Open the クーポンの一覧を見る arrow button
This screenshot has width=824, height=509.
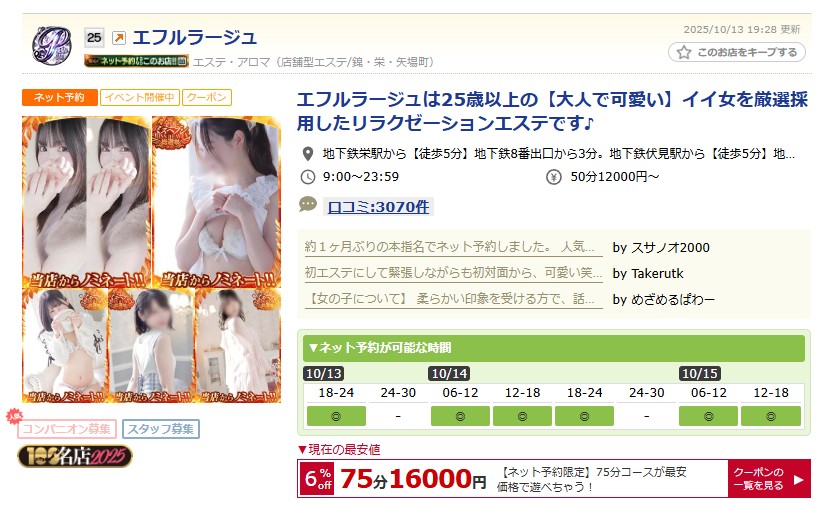tap(769, 479)
